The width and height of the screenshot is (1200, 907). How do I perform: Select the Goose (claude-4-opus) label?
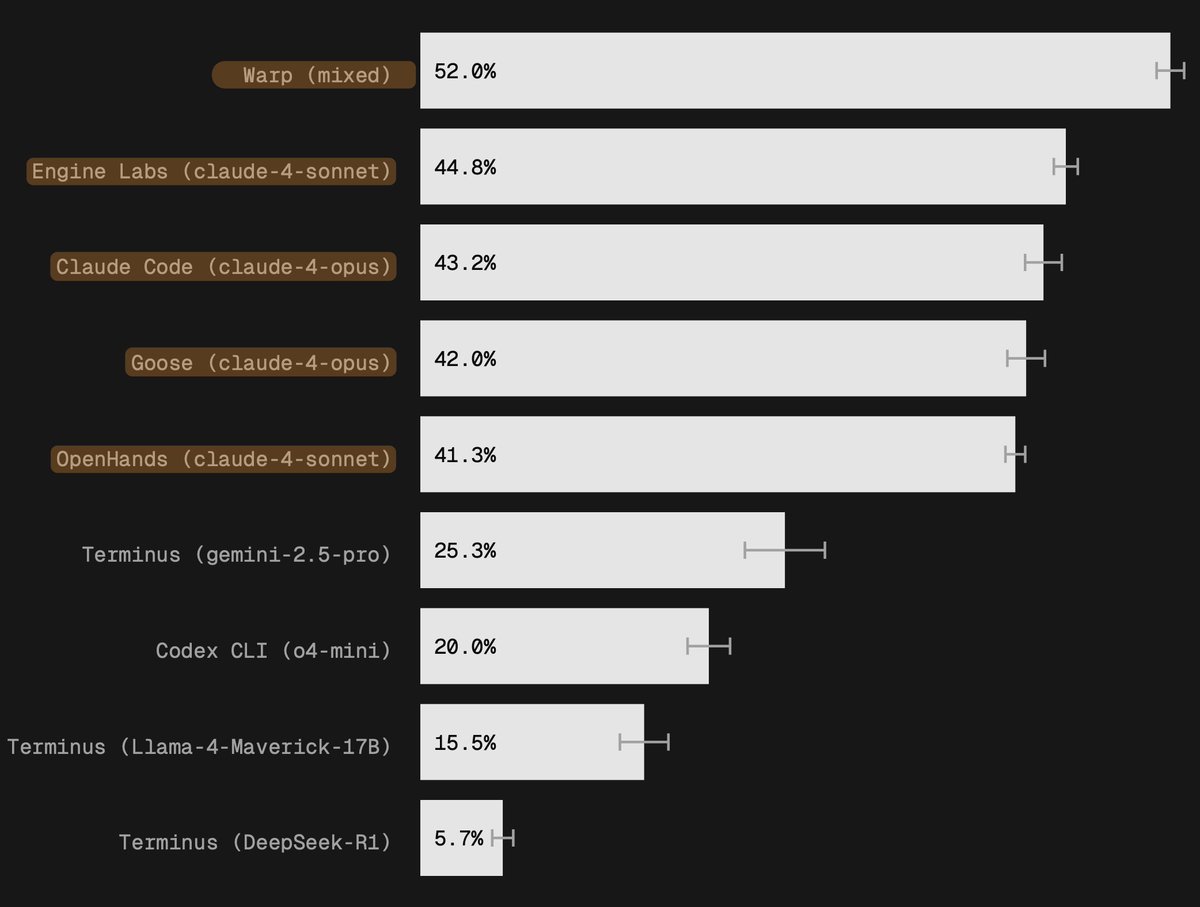click(x=261, y=363)
